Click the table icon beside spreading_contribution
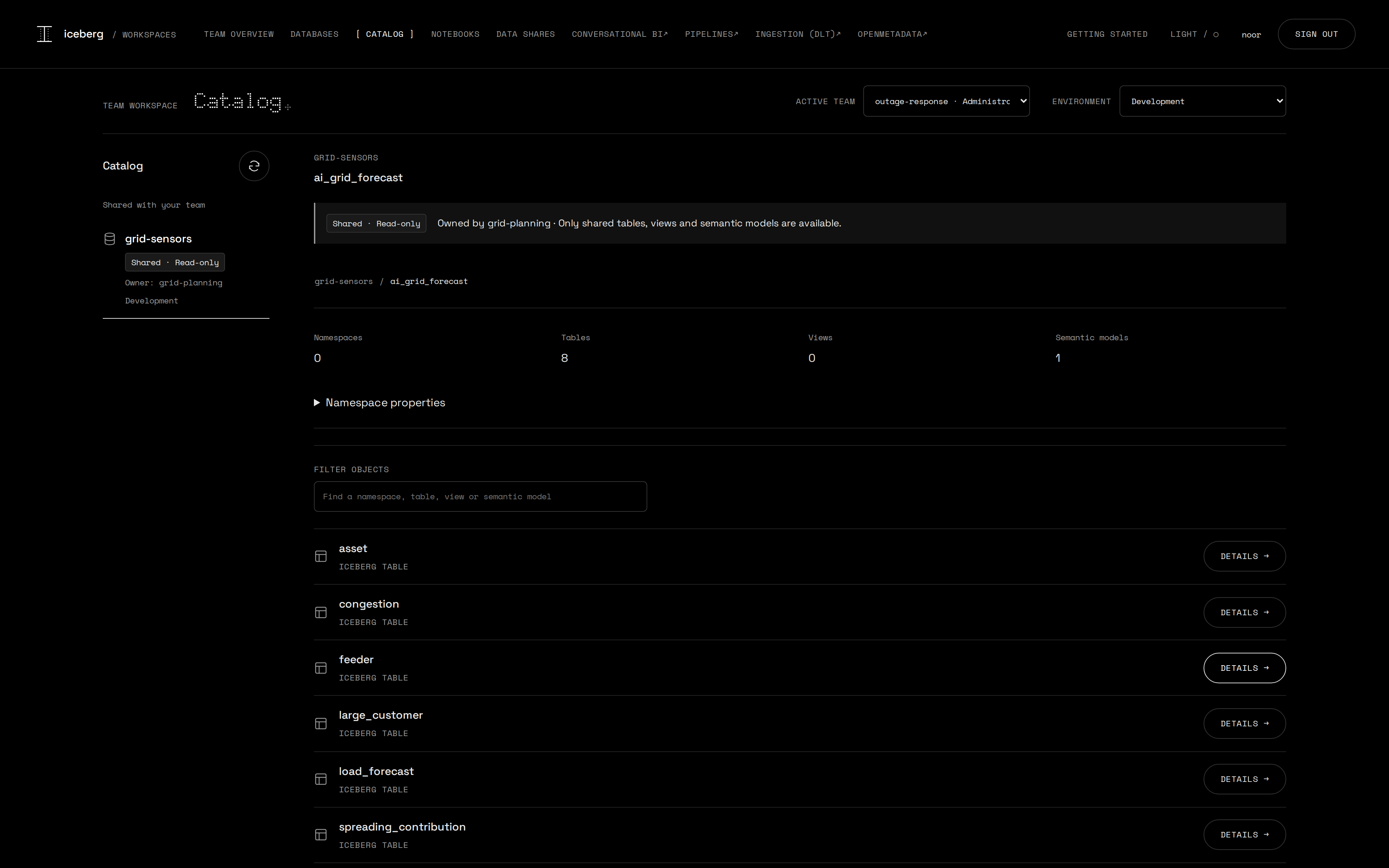 (321, 835)
